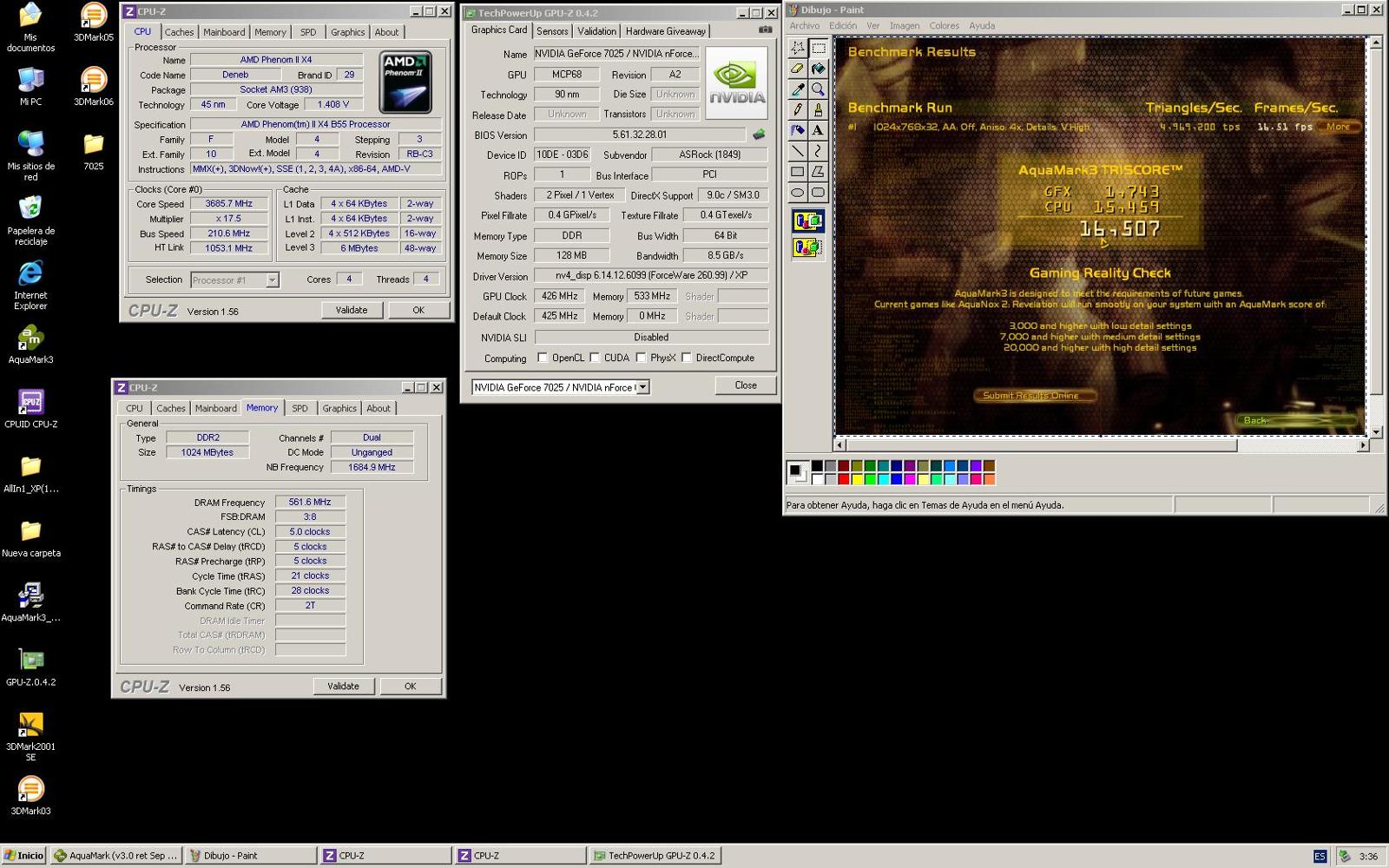Open the SPD tab in the Memory CPU-Z window

[300, 408]
